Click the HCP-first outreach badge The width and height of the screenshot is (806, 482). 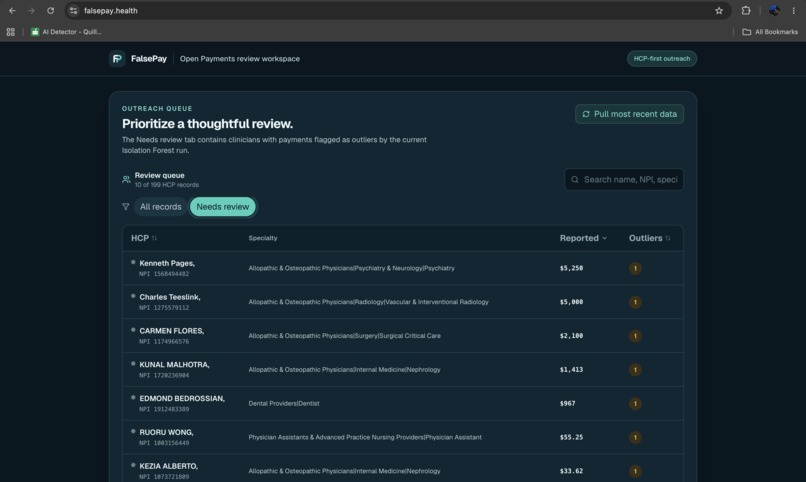pyautogui.click(x=662, y=59)
